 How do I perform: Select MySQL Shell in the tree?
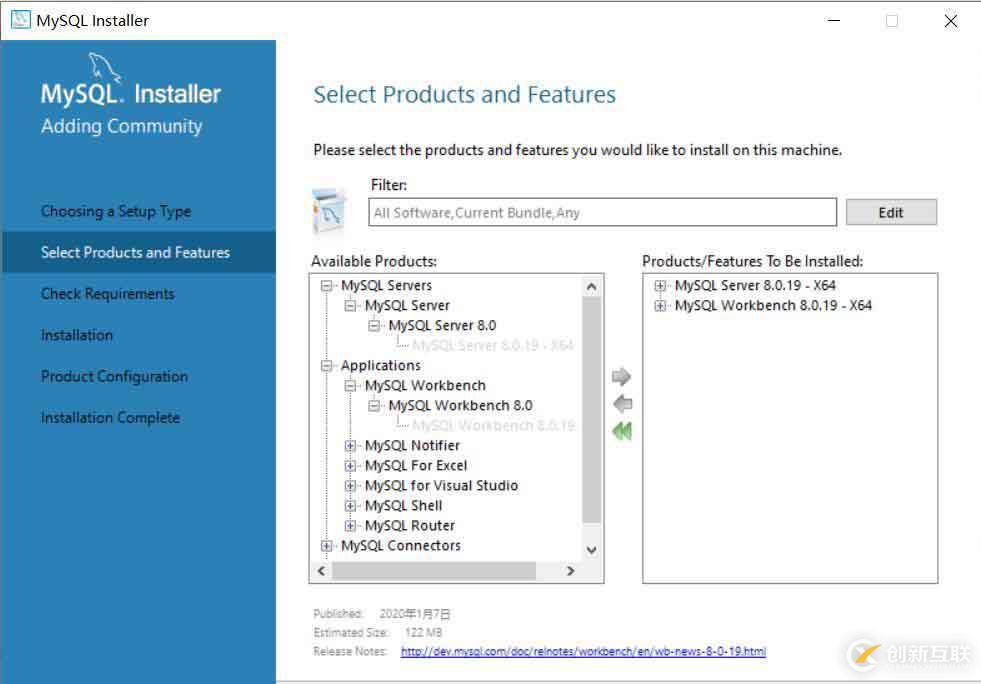404,506
